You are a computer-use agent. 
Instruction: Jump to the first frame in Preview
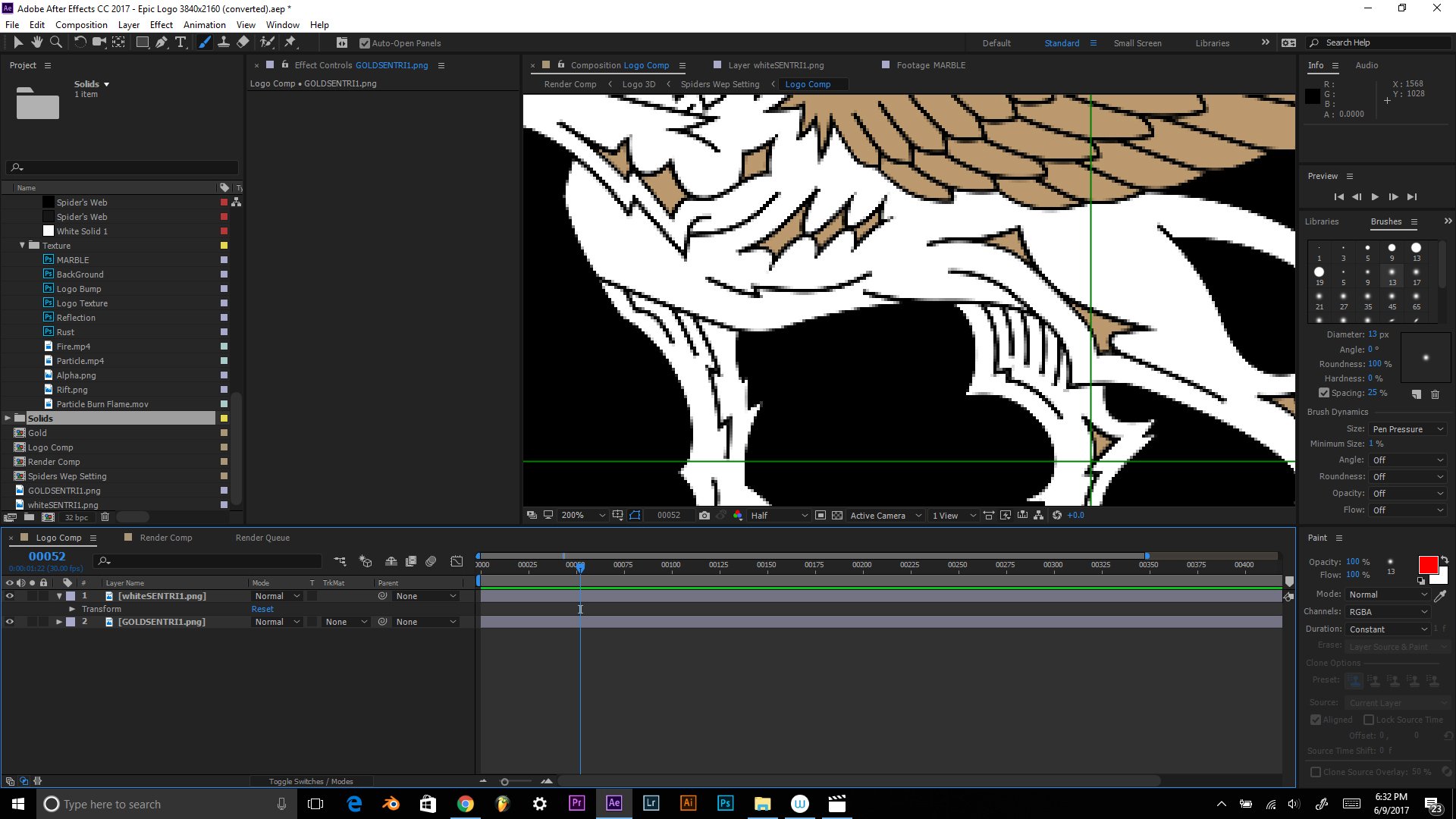point(1338,196)
